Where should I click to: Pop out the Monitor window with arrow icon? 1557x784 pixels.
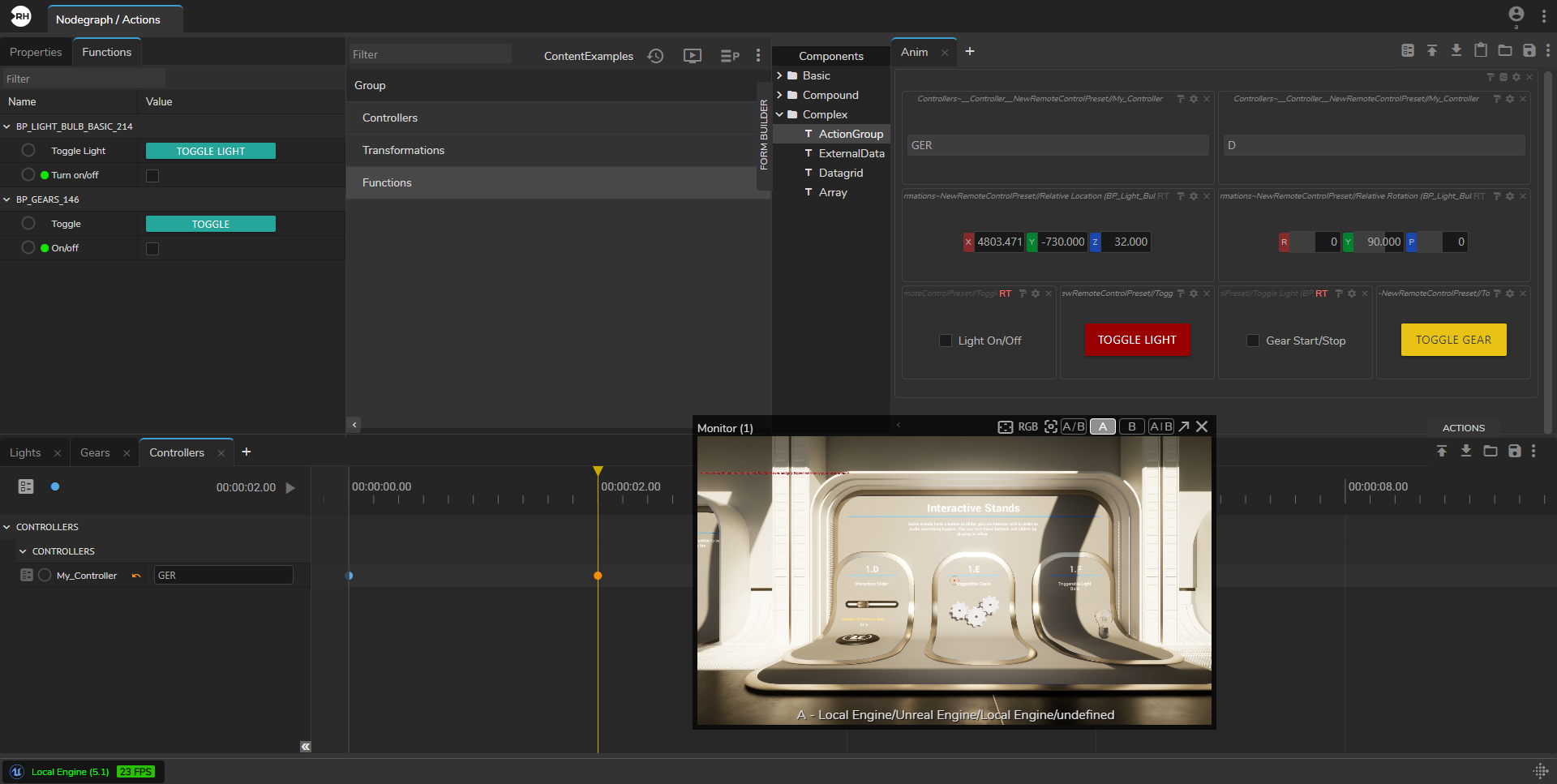[x=1184, y=426]
